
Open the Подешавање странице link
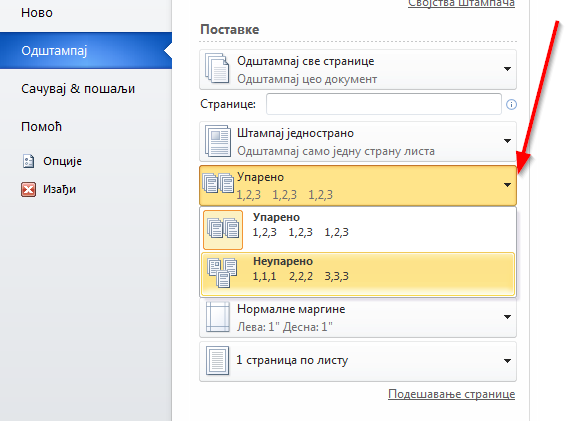[x=451, y=394]
